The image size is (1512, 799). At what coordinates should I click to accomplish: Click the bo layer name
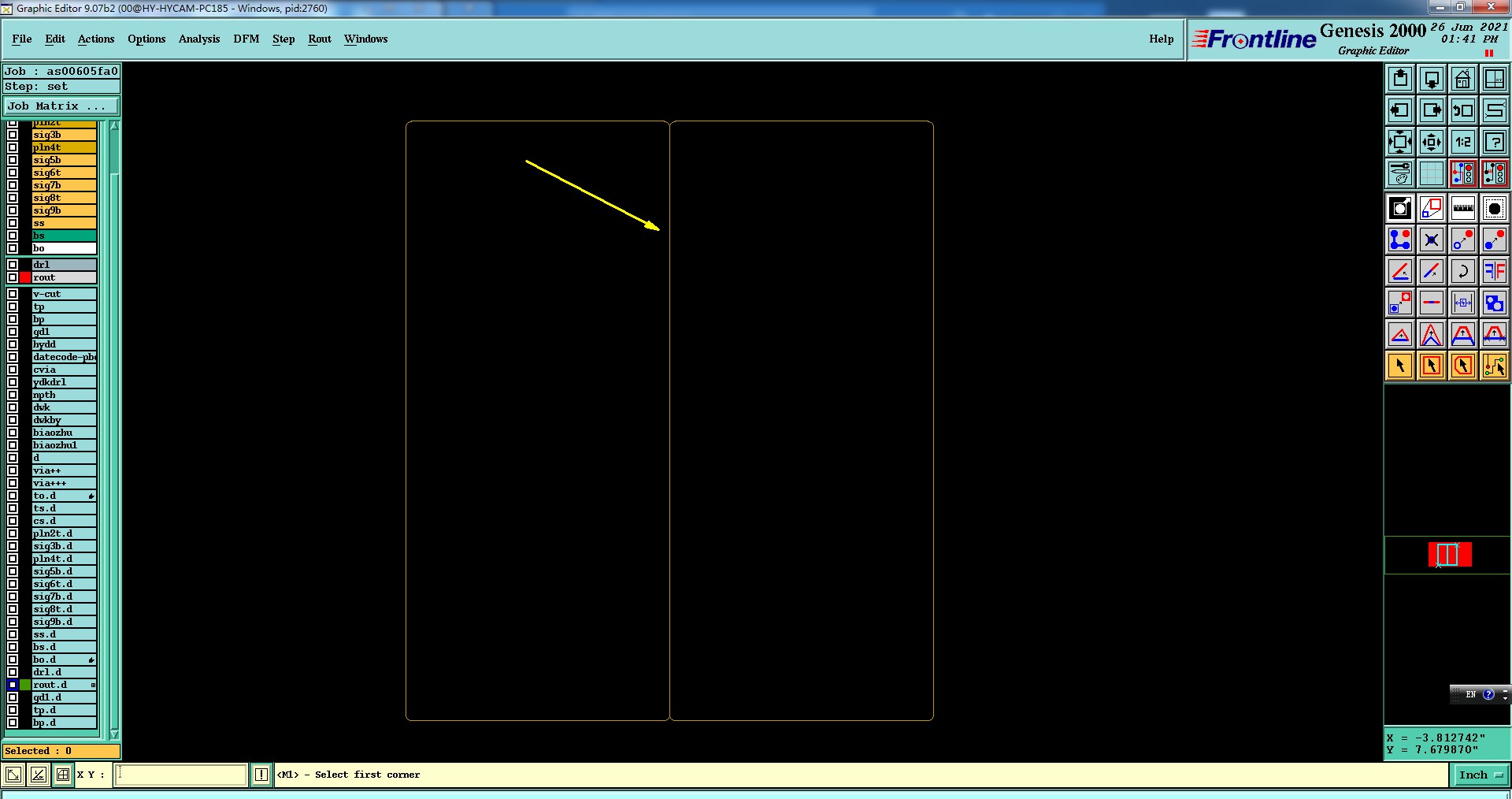(x=64, y=248)
